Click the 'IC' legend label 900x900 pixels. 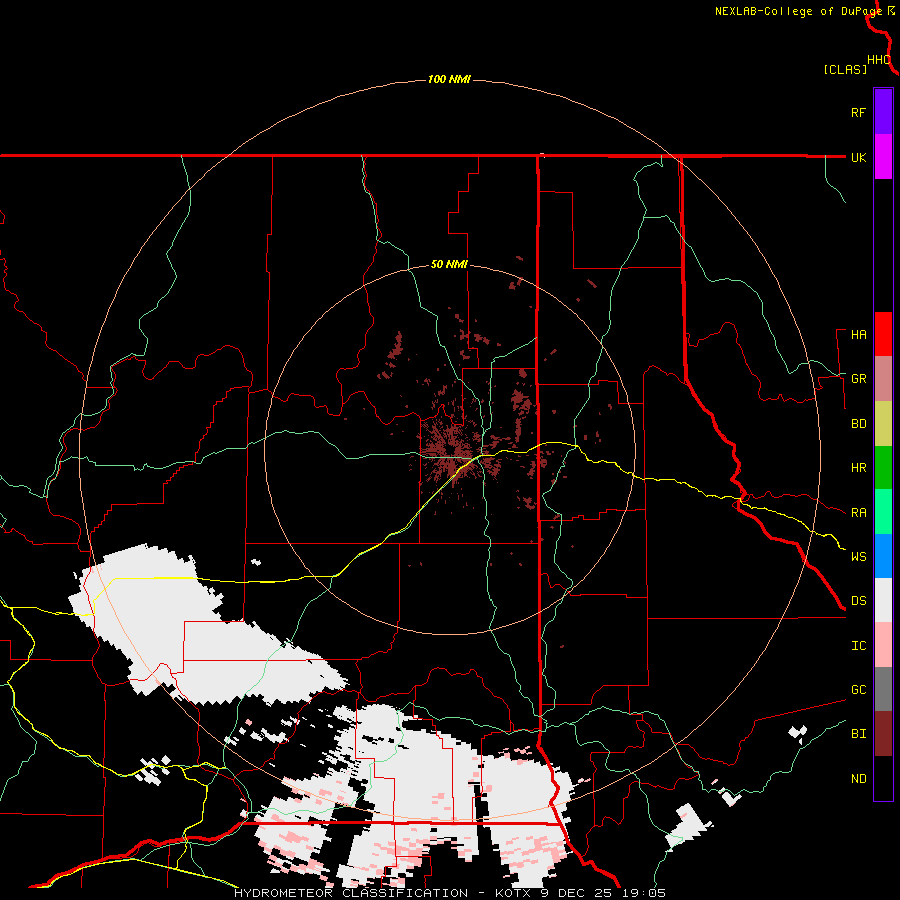click(858, 646)
